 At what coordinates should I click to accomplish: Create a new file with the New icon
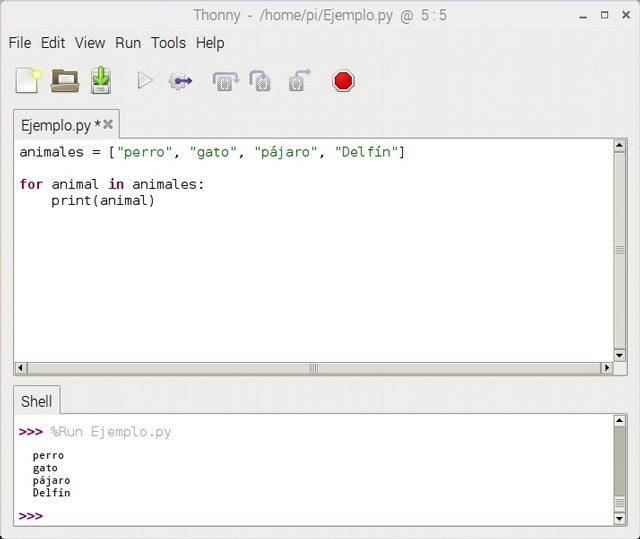[x=28, y=81]
